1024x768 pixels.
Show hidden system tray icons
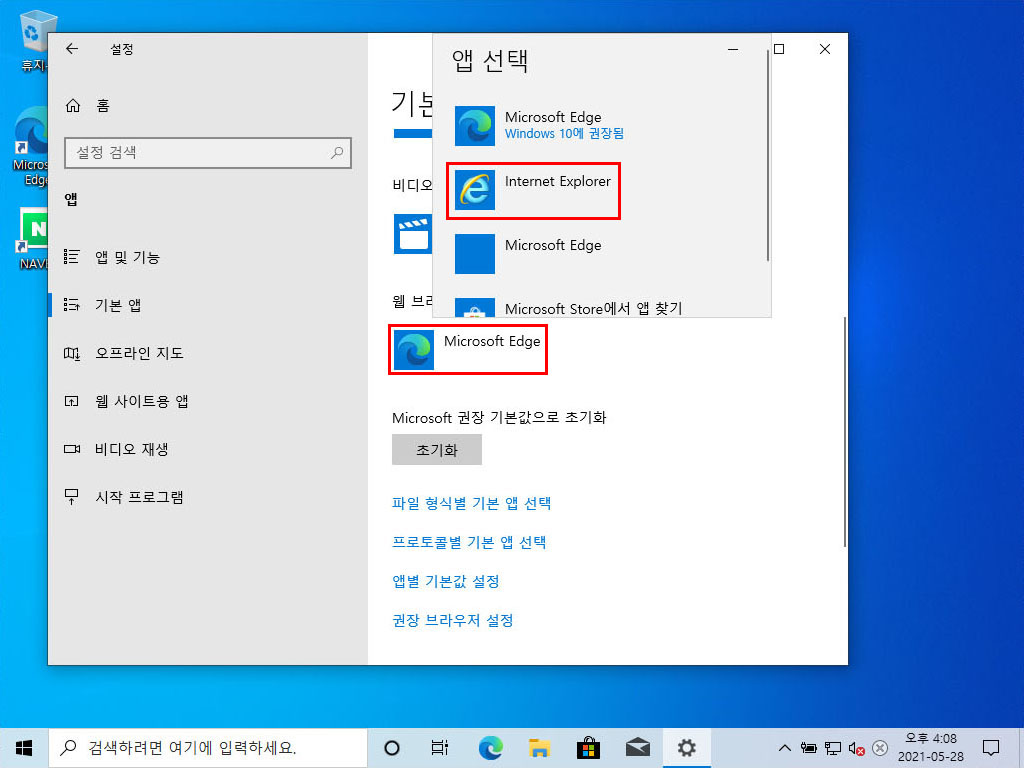[785, 748]
